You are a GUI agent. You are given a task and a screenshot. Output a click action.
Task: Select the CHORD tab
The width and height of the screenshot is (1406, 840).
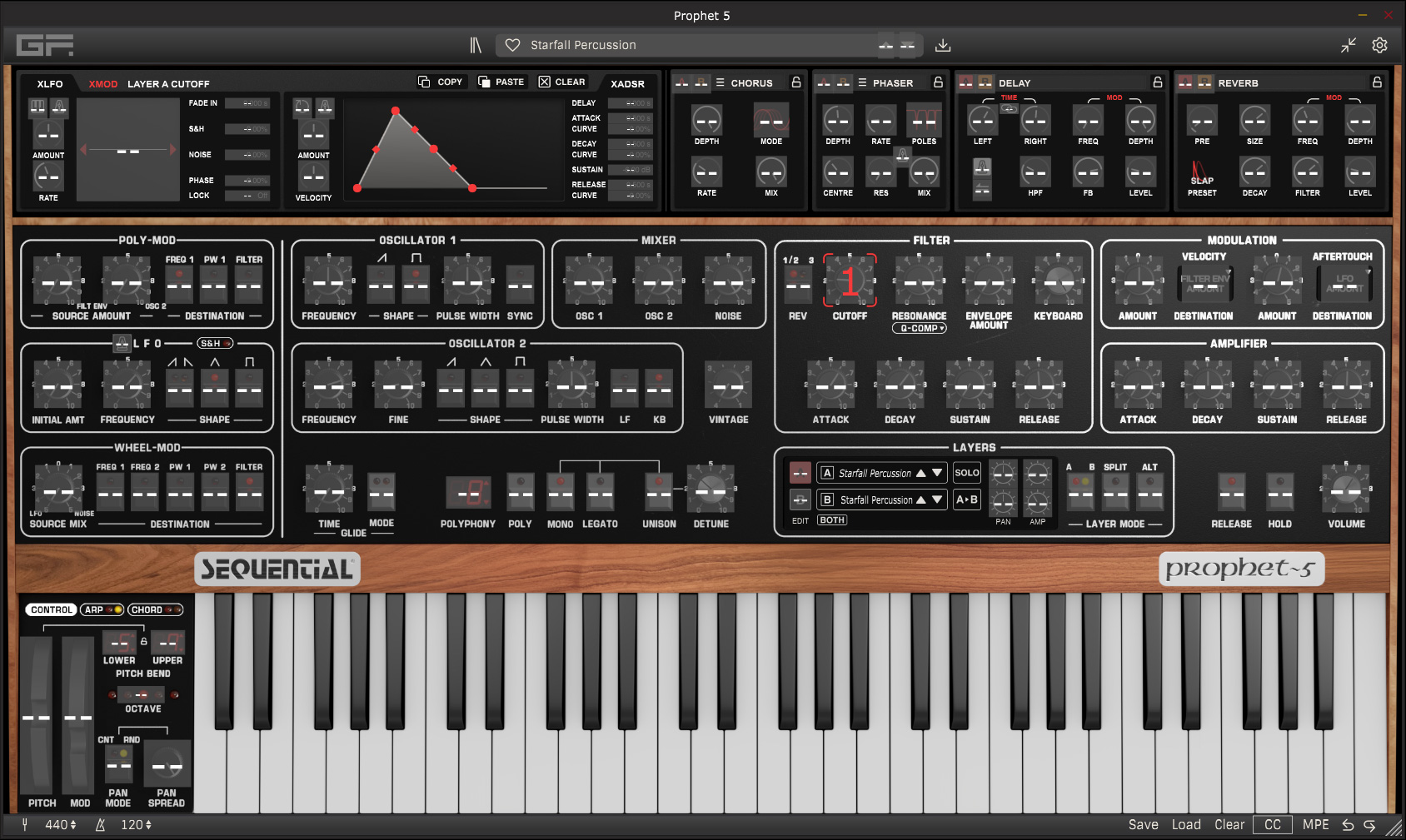click(x=155, y=610)
